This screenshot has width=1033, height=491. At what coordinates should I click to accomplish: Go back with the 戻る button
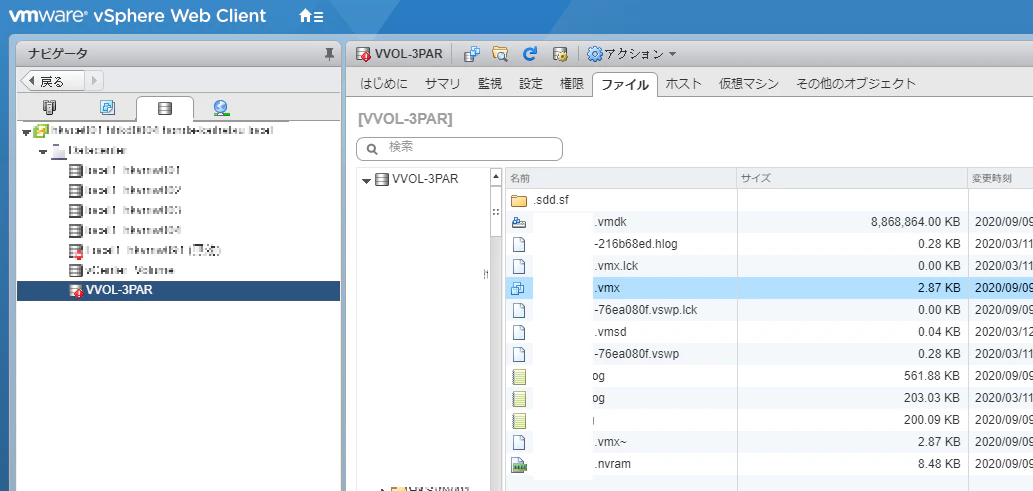[53, 81]
